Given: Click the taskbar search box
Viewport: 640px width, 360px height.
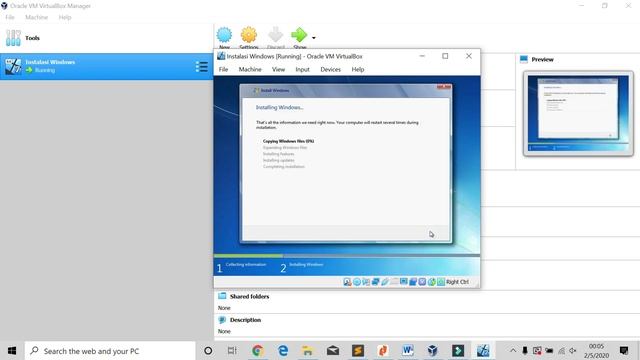Looking at the screenshot, I should click(110, 351).
